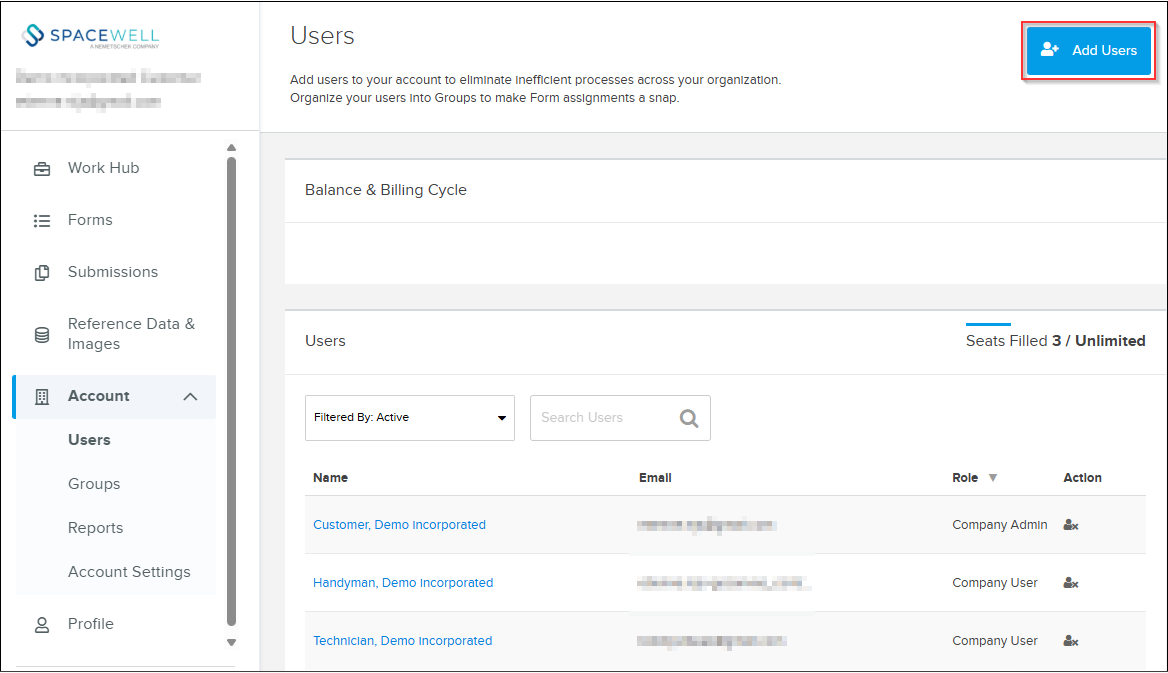This screenshot has height=673, width=1168.
Task: Open Technician, Demo Incorporated user link
Action: click(x=402, y=641)
